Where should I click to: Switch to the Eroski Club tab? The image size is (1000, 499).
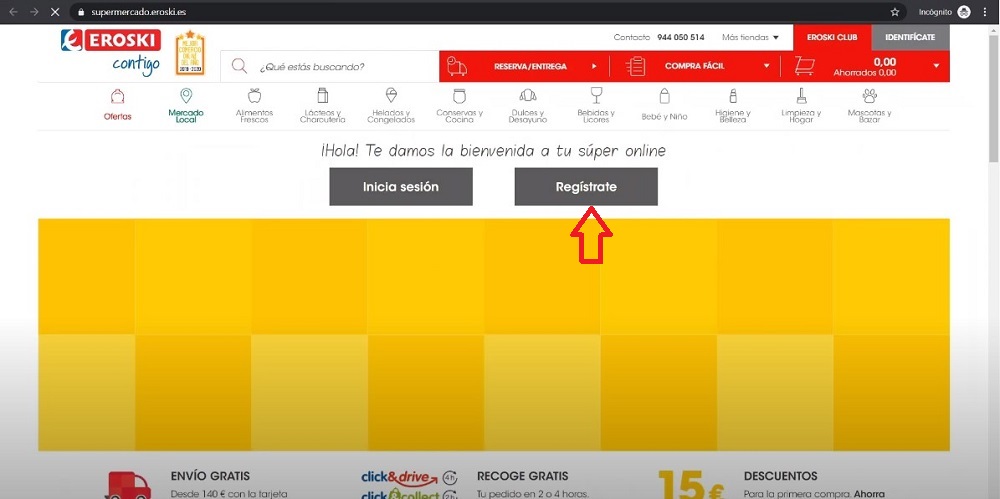[832, 37]
